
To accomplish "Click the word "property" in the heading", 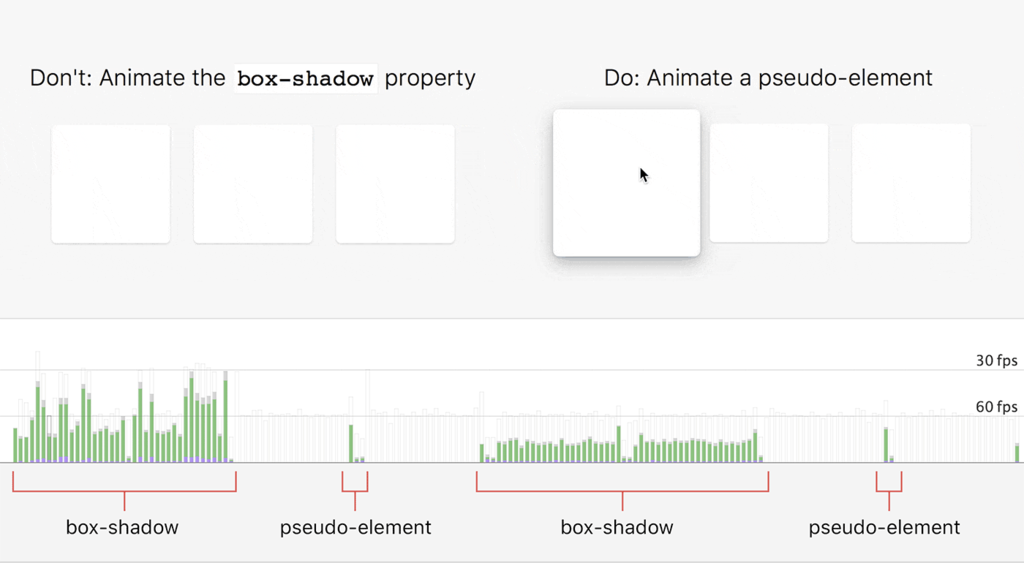I will pos(430,78).
